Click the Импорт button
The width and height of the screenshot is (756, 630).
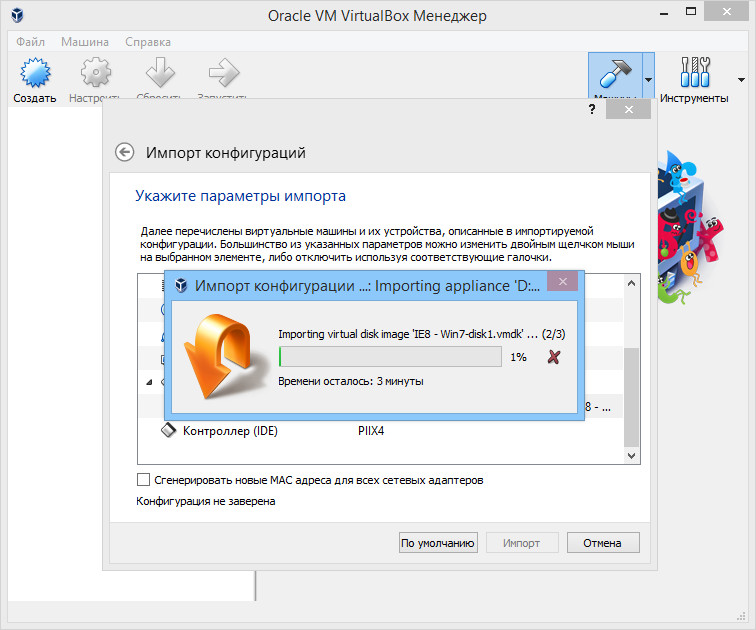coord(522,543)
